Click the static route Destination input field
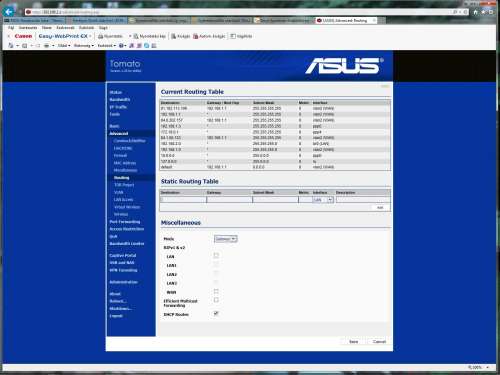Image resolution: width=500 pixels, height=375 pixels. click(183, 200)
